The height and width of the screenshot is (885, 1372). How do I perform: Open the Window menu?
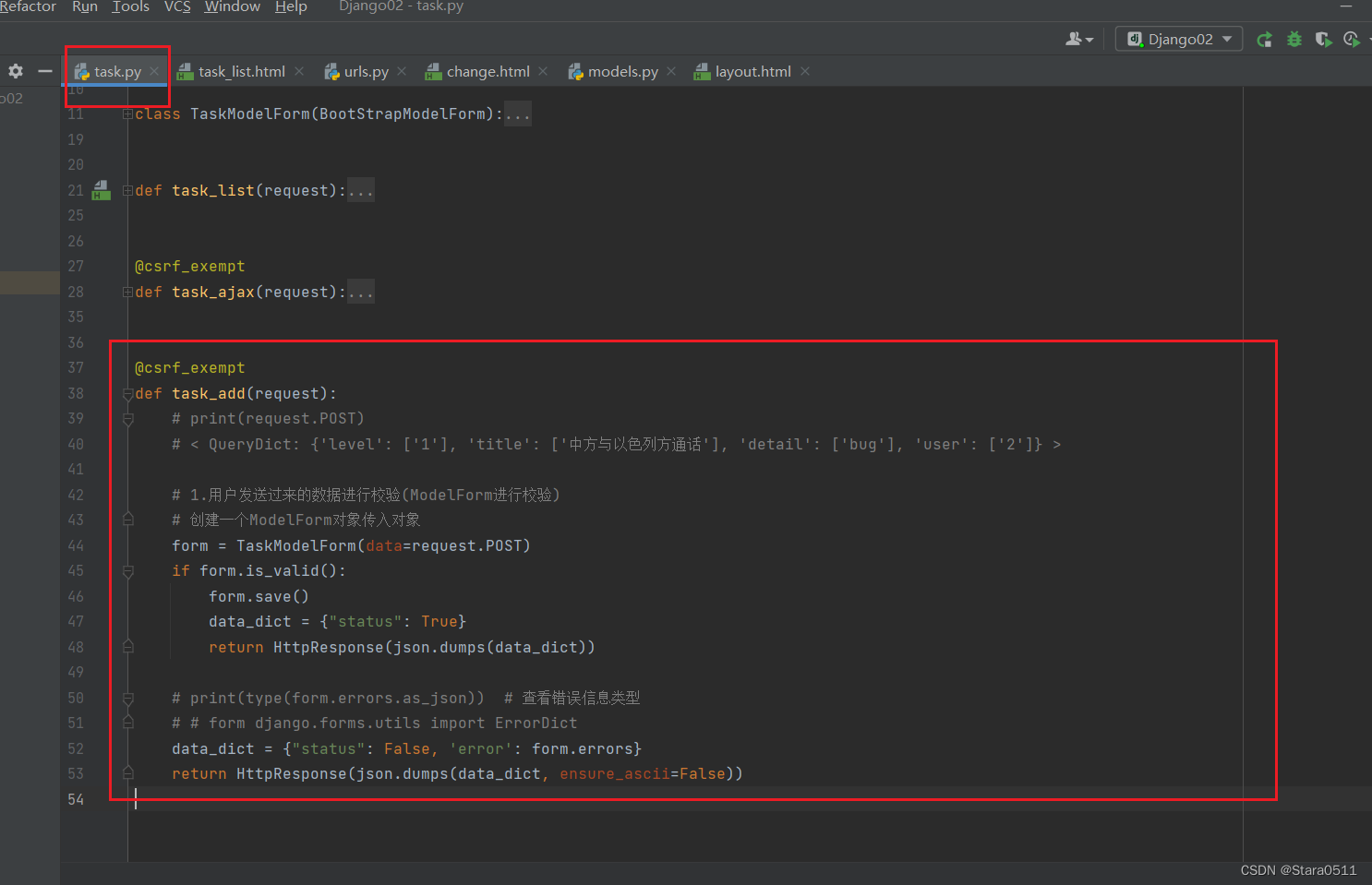233,6
